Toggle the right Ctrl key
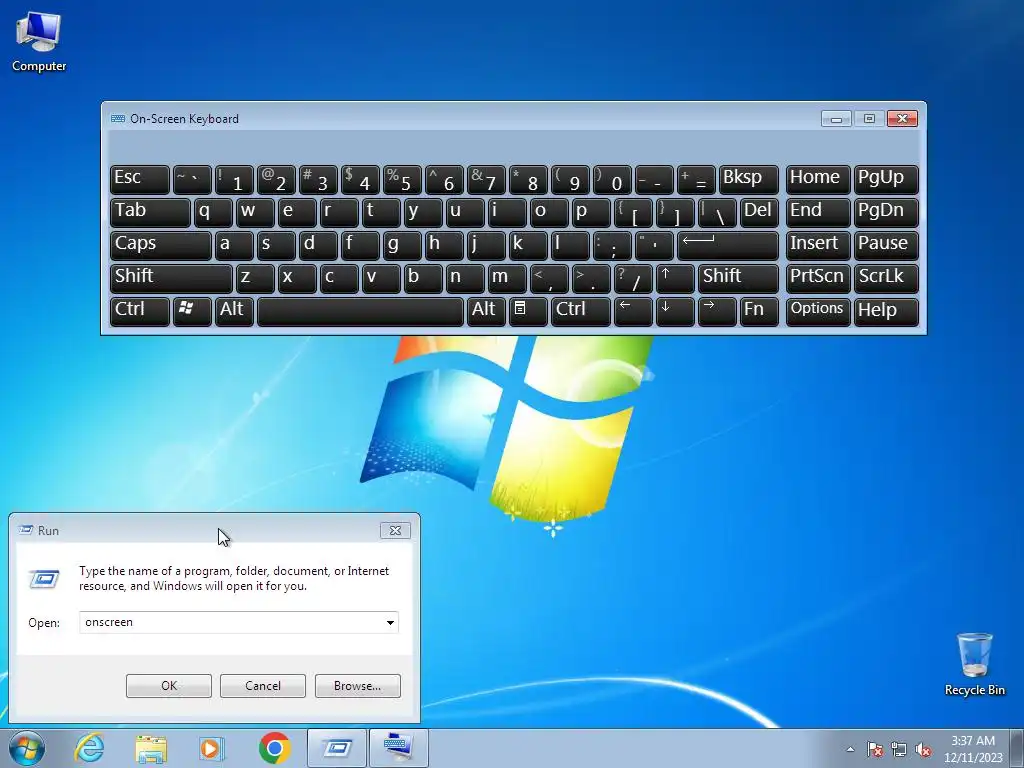This screenshot has height=768, width=1024. (581, 311)
